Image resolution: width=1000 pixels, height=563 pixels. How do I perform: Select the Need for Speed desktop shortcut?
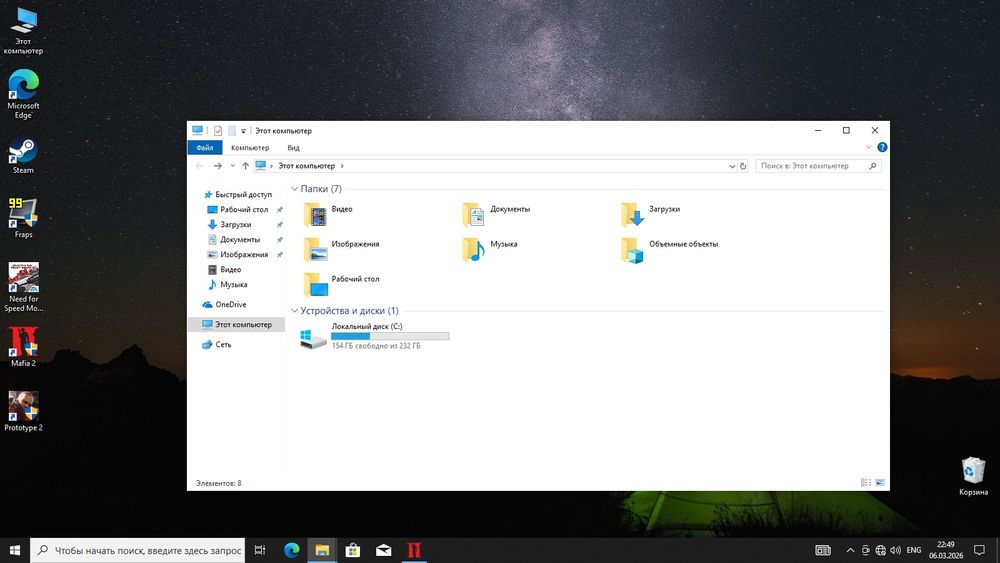(x=24, y=287)
